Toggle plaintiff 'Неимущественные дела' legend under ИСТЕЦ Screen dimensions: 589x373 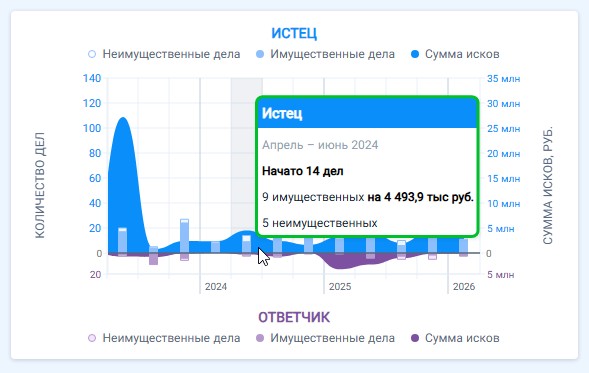164,54
